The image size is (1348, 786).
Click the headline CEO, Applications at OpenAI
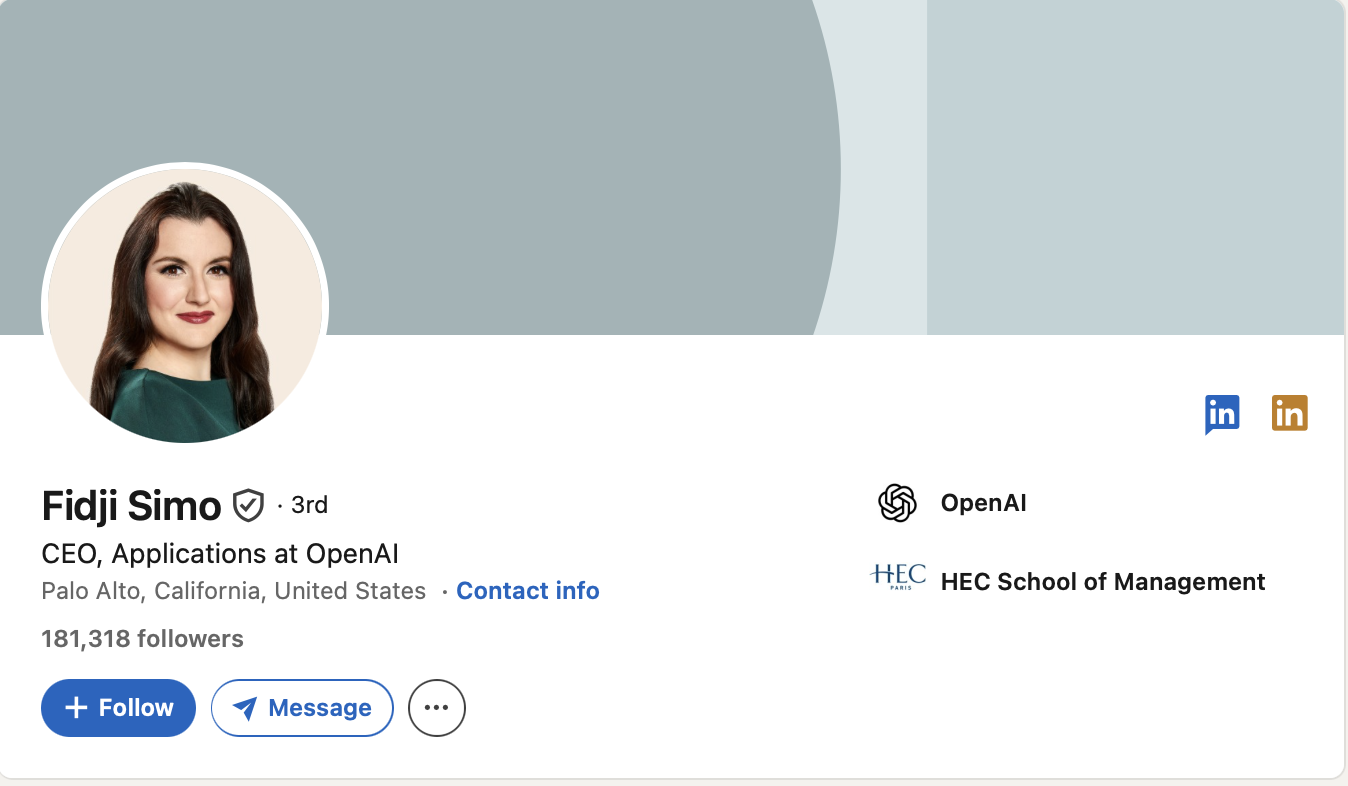(220, 554)
